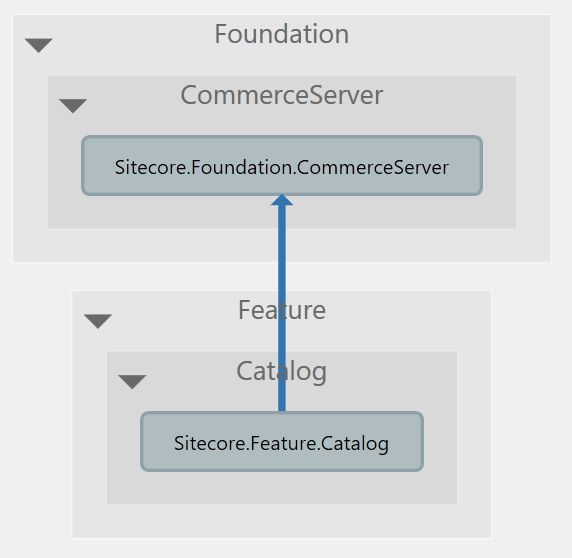Collapse the CommerceServer group triangle

coord(73,106)
